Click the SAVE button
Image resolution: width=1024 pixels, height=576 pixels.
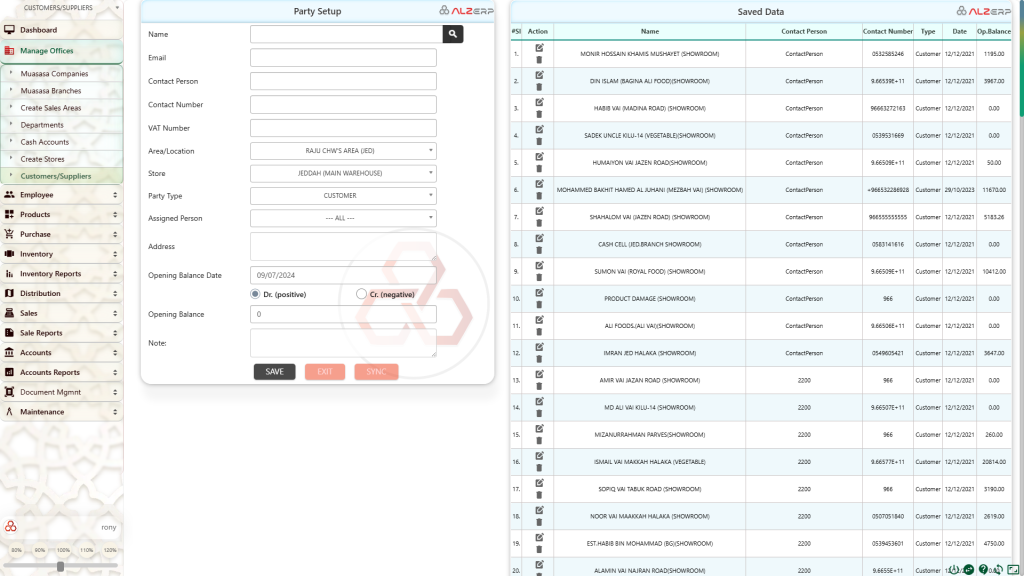click(274, 372)
